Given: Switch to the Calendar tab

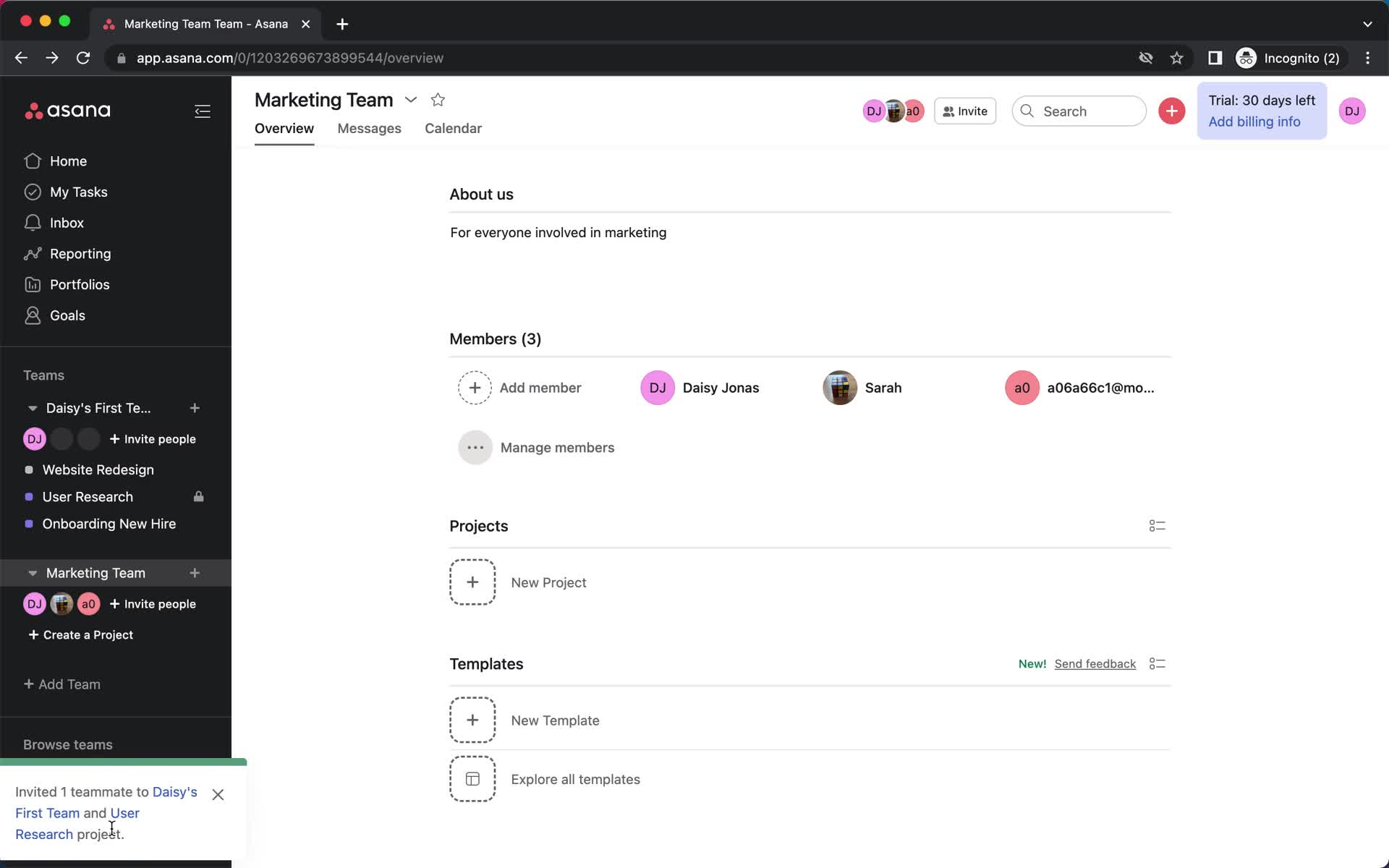Looking at the screenshot, I should [453, 129].
